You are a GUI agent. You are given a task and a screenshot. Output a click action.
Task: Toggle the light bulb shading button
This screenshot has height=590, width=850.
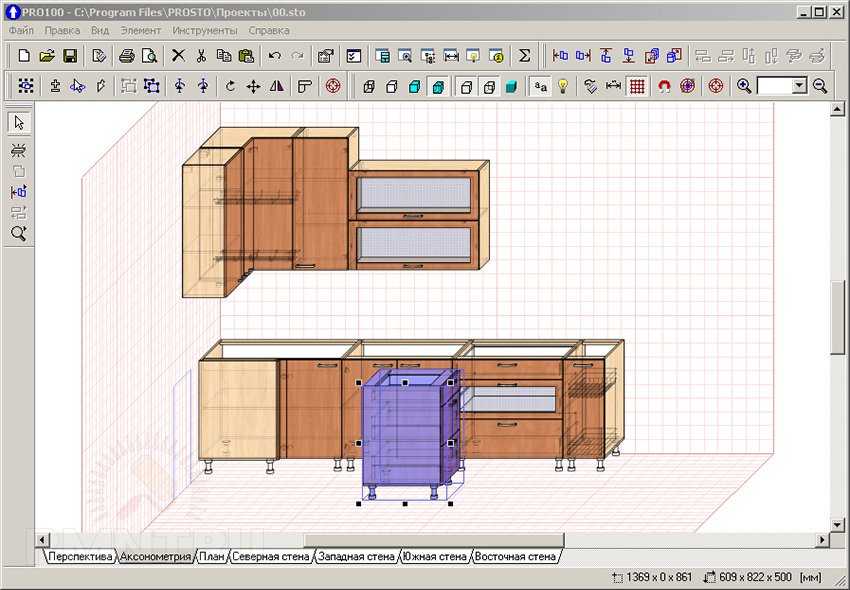(563, 86)
